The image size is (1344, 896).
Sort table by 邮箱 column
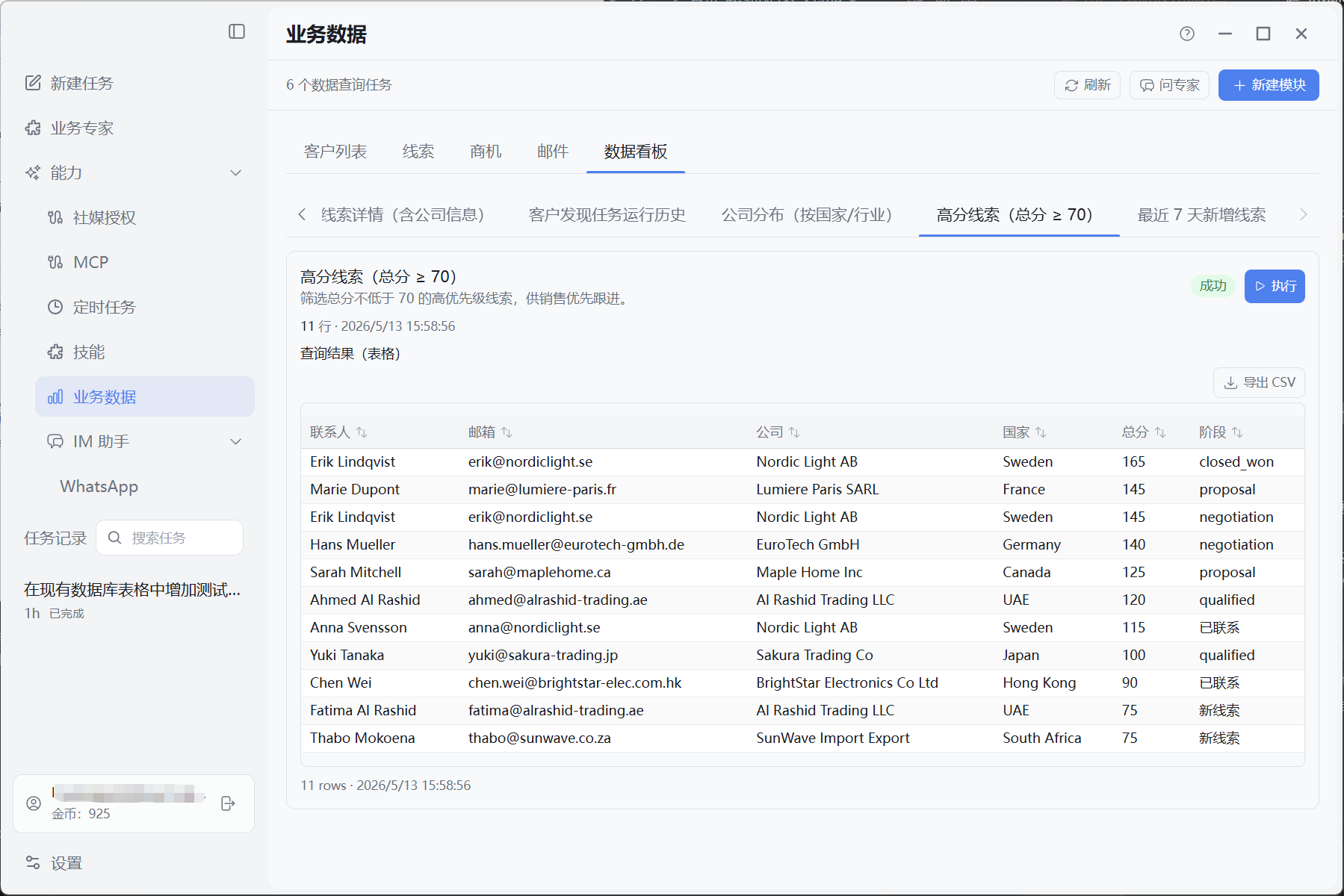(507, 432)
